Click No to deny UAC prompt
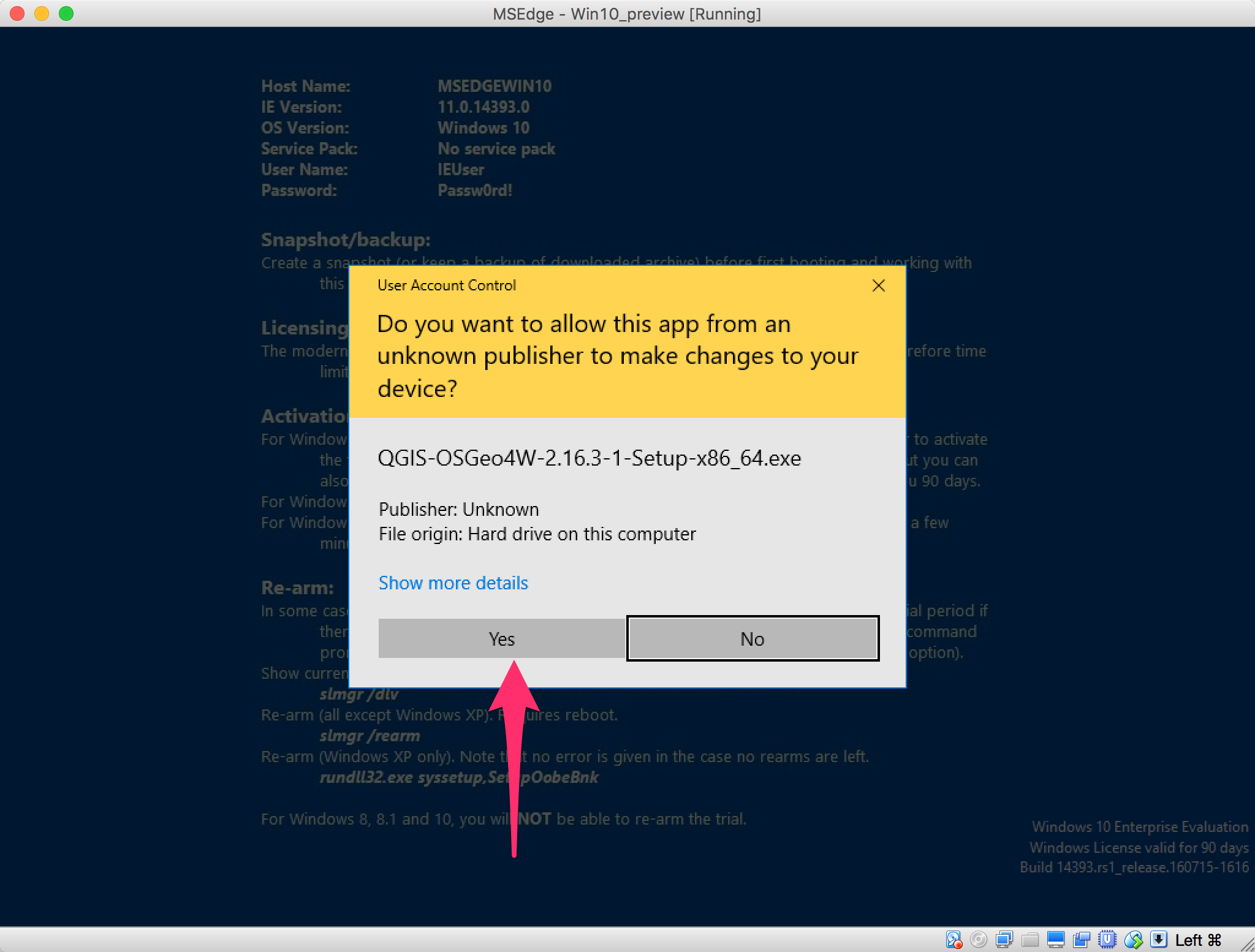This screenshot has height=952, width=1255. pos(751,637)
